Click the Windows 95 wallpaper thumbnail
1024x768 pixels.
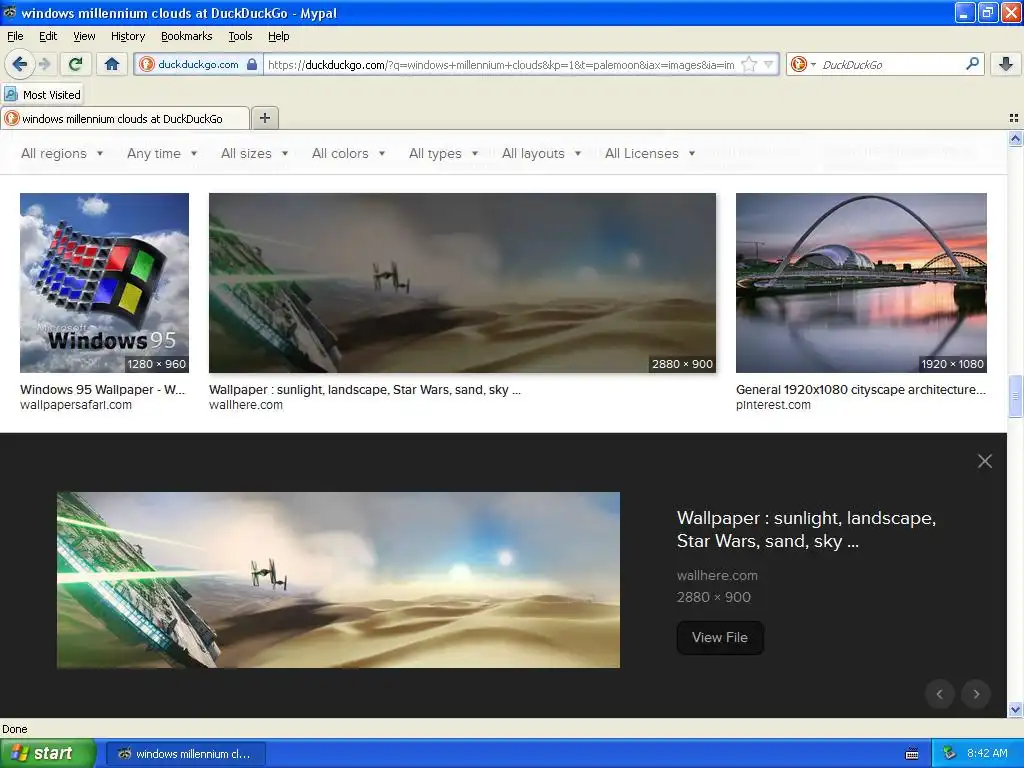tap(104, 283)
